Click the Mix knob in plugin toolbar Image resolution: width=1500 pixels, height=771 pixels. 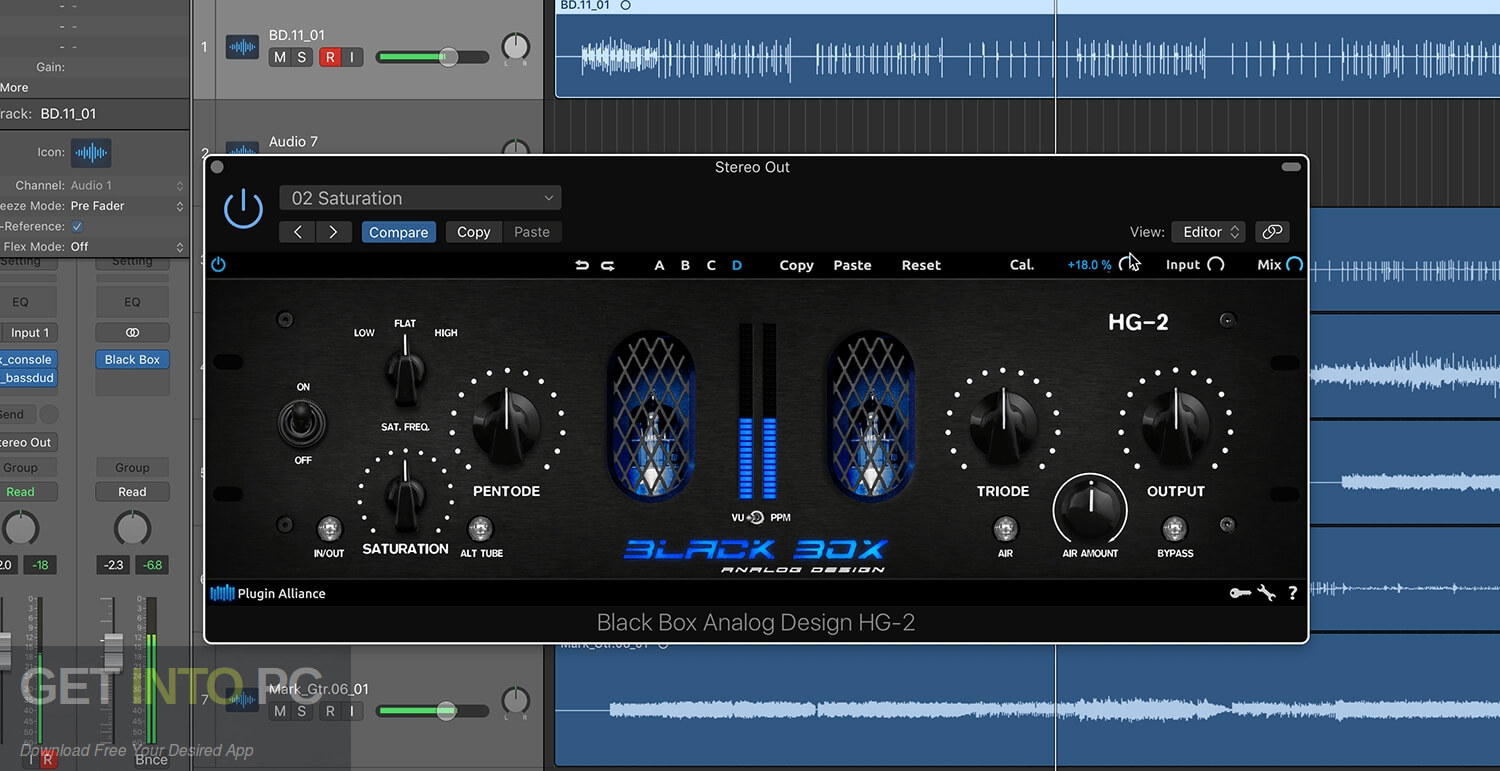click(1294, 265)
